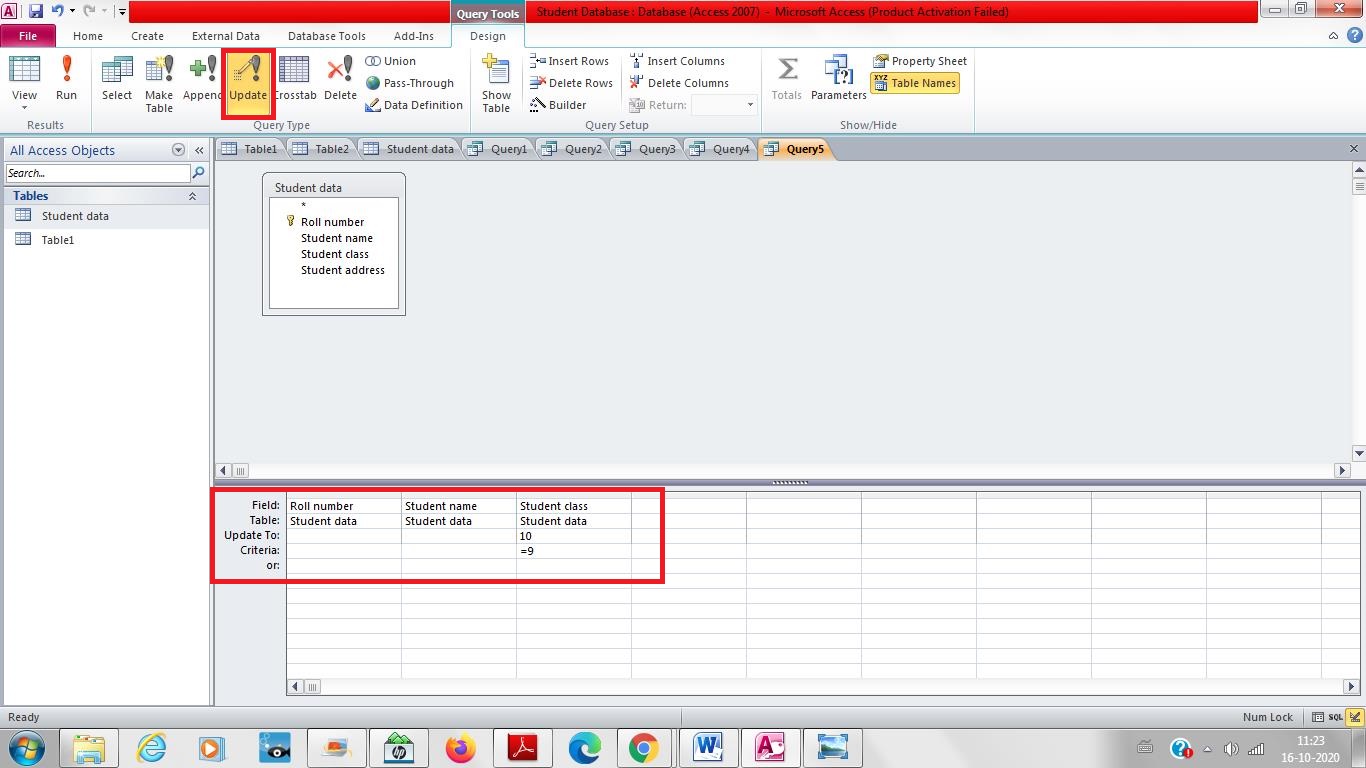The width and height of the screenshot is (1366, 768).
Task: Open Student data table in navigation pane
Action: pyautogui.click(x=75, y=216)
